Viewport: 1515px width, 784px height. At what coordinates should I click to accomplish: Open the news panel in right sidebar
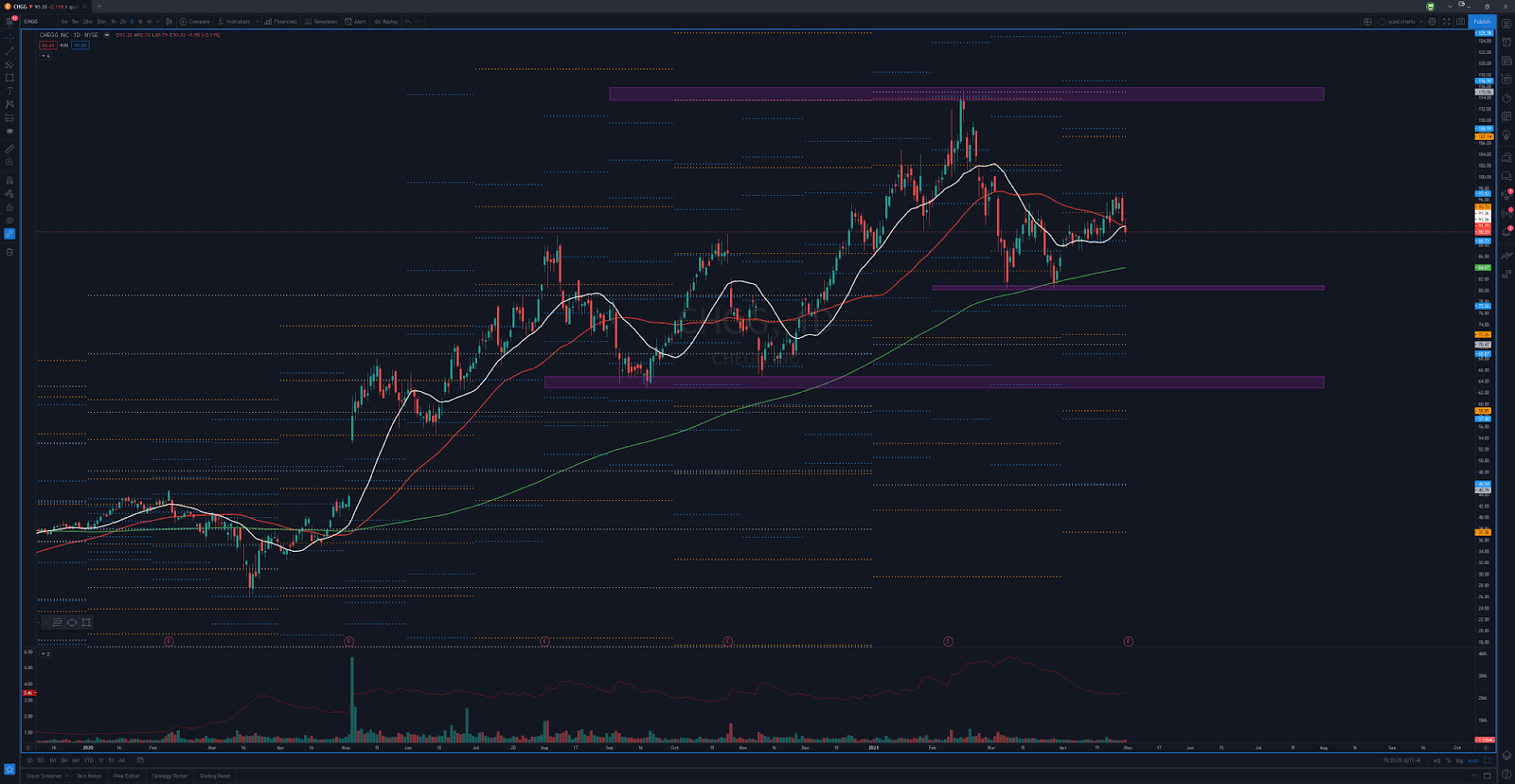click(1506, 61)
